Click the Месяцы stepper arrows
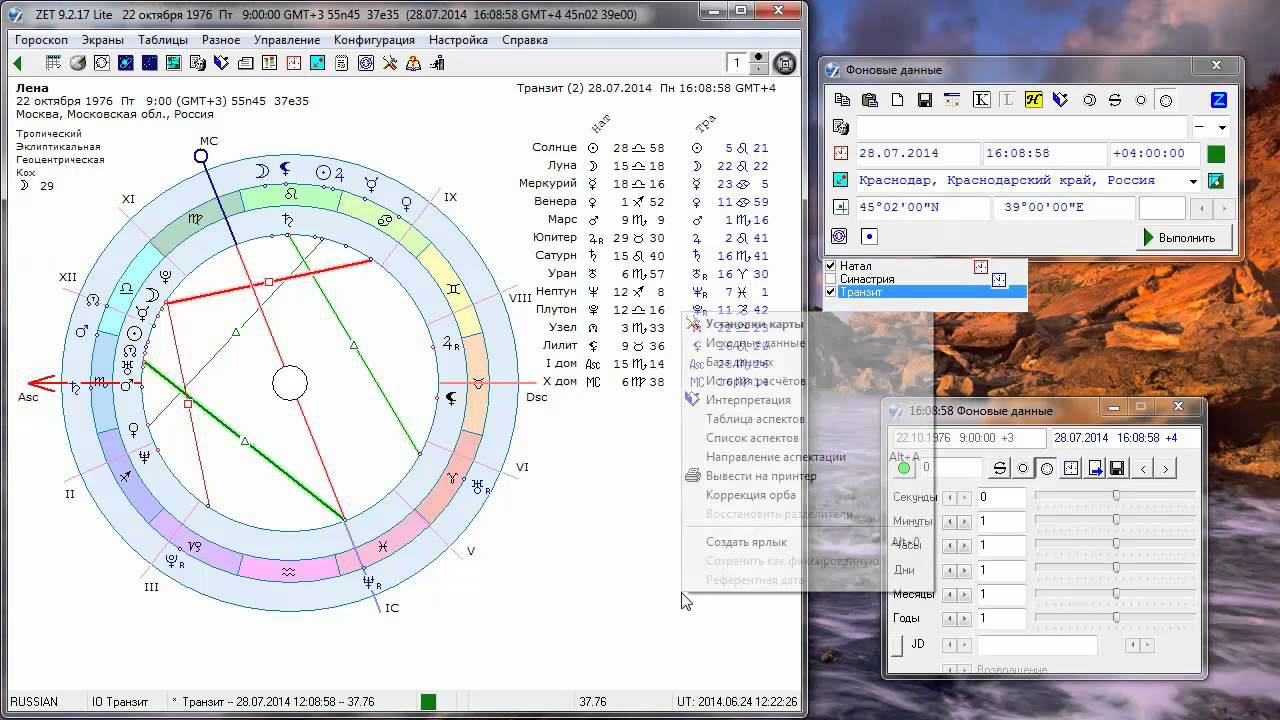 957,594
